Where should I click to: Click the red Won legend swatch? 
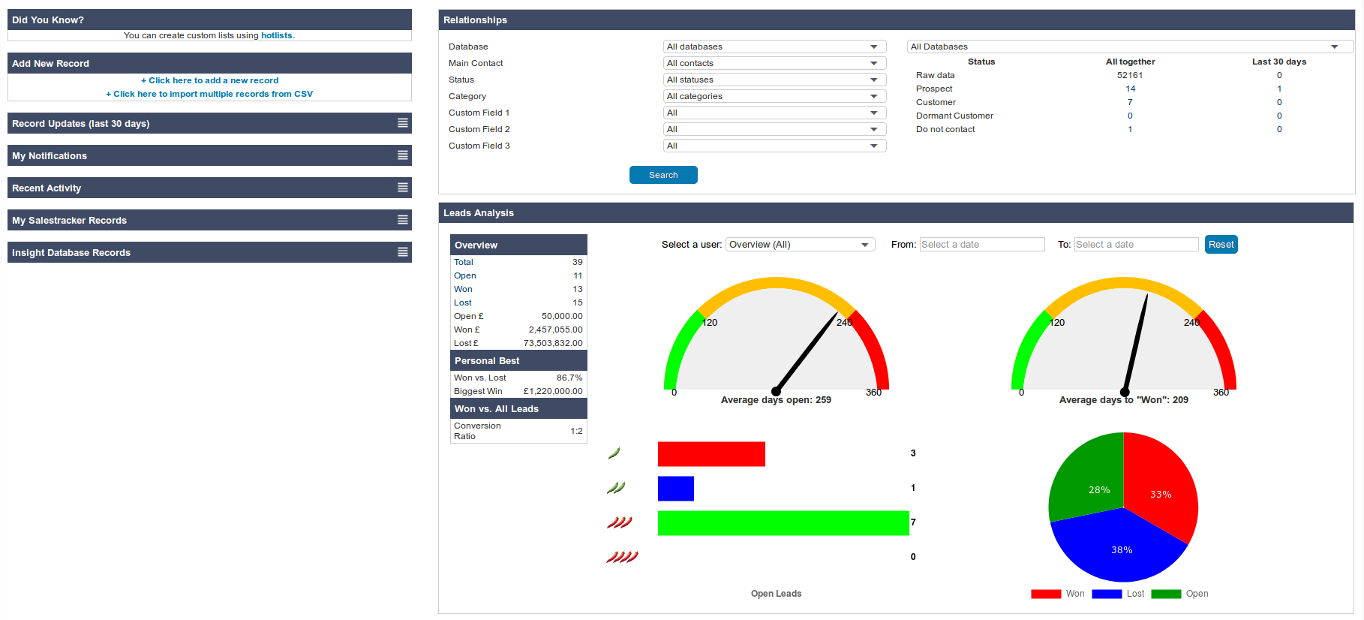tap(1045, 594)
